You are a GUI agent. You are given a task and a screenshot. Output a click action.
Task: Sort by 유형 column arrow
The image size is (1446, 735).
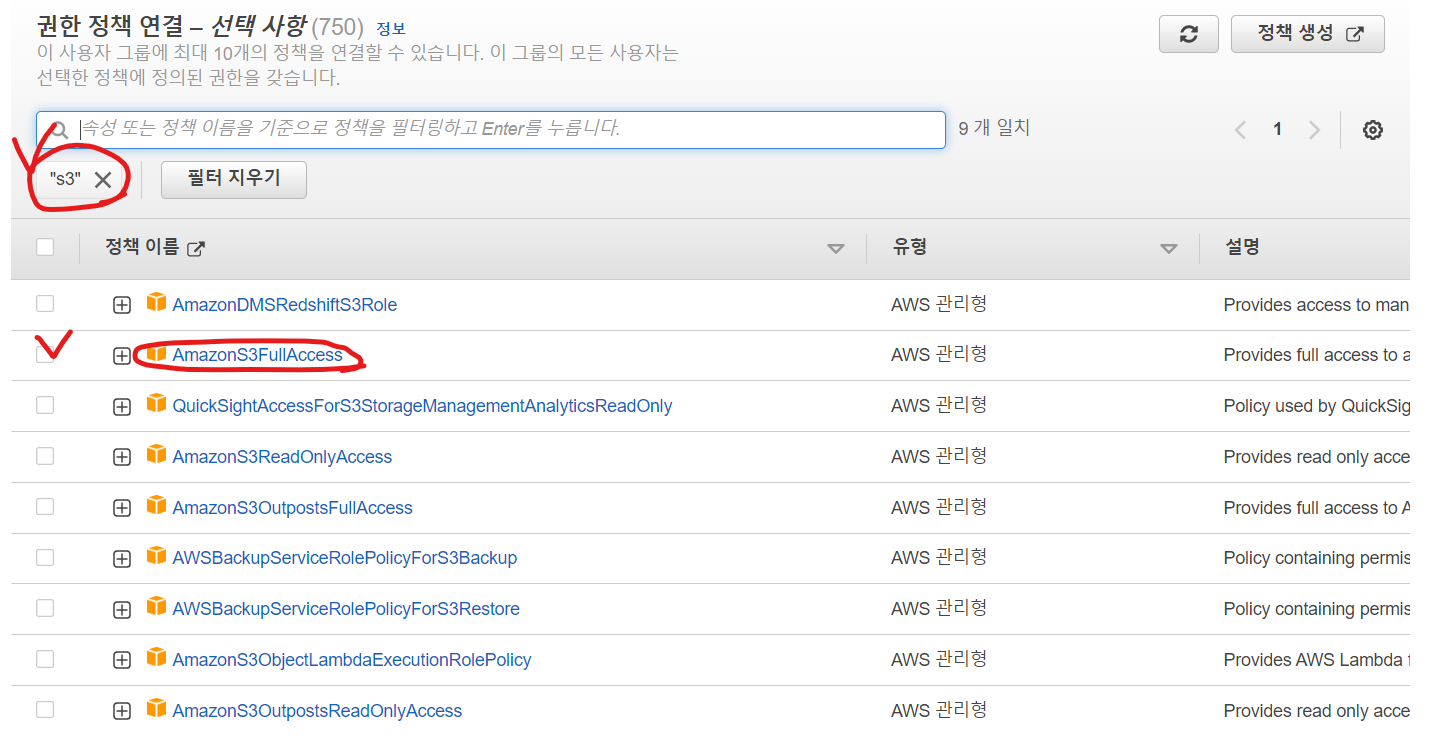click(1169, 249)
